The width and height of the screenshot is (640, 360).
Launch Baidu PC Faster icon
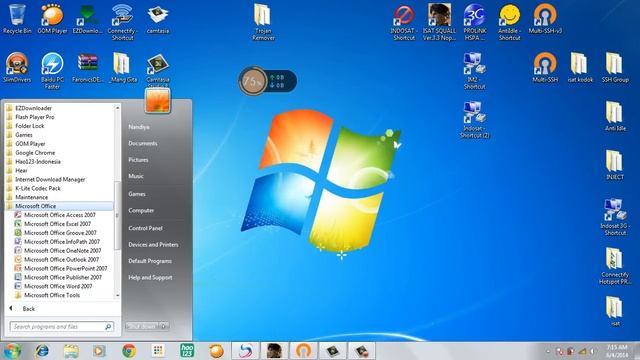[x=52, y=71]
